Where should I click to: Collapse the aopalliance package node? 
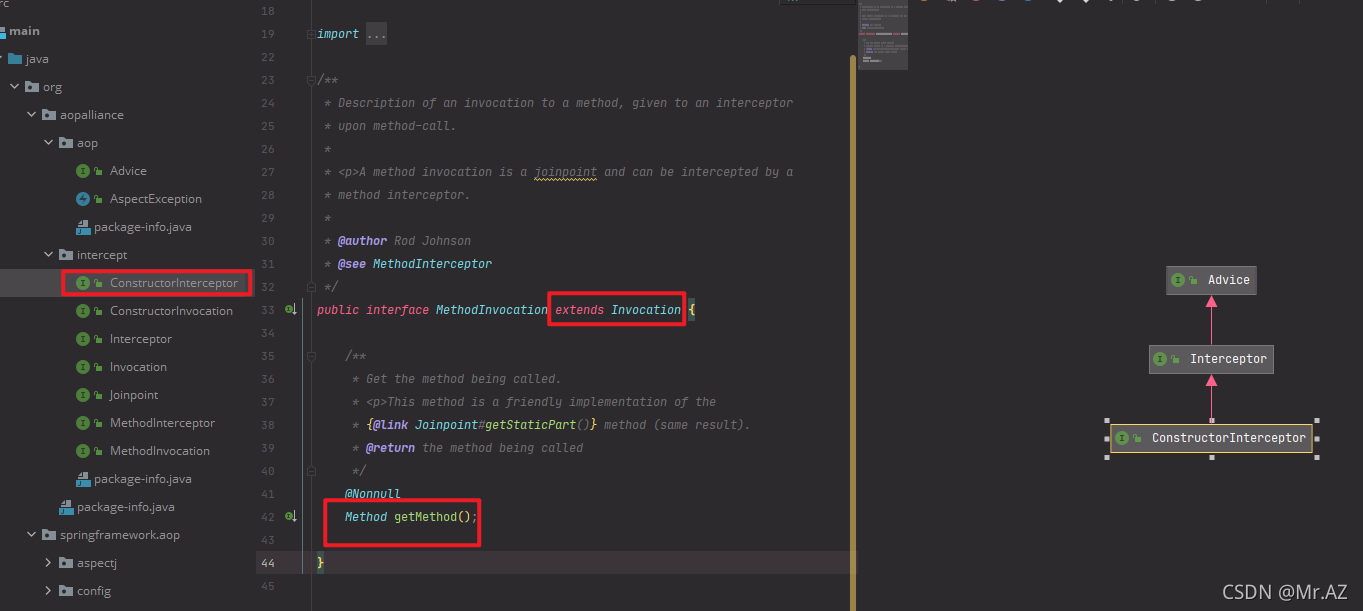click(31, 115)
